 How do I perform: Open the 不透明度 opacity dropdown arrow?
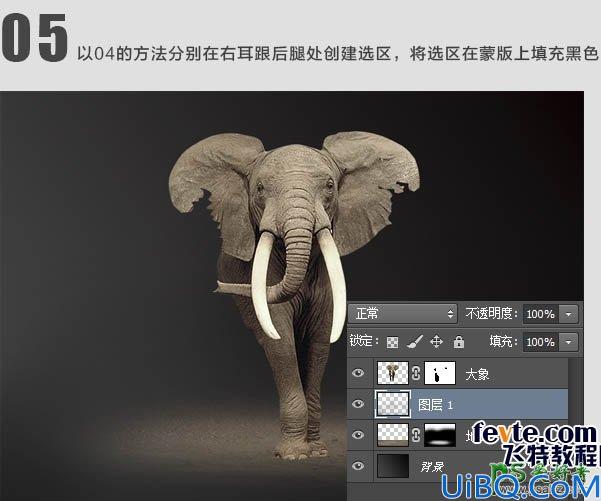[x=568, y=314]
